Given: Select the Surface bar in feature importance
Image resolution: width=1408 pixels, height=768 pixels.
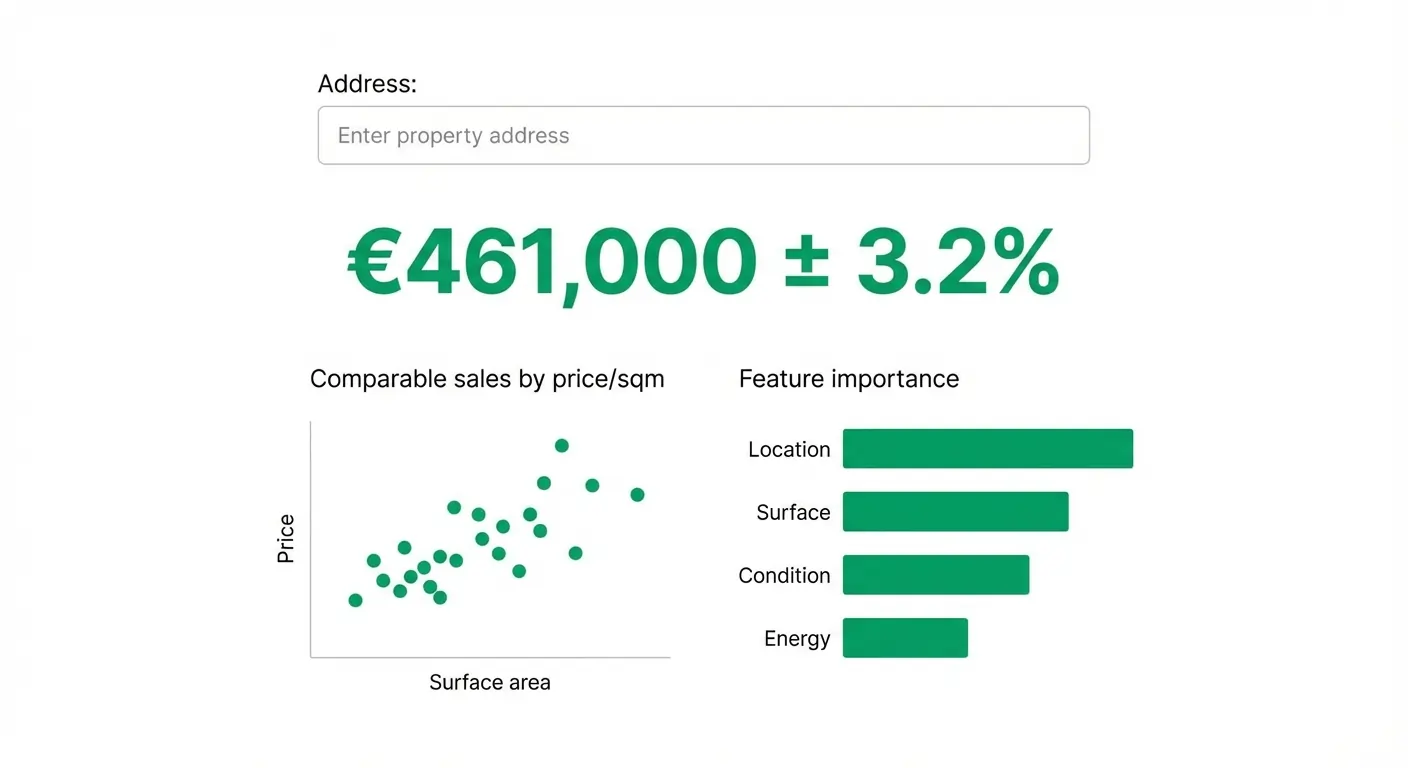Looking at the screenshot, I should [955, 512].
